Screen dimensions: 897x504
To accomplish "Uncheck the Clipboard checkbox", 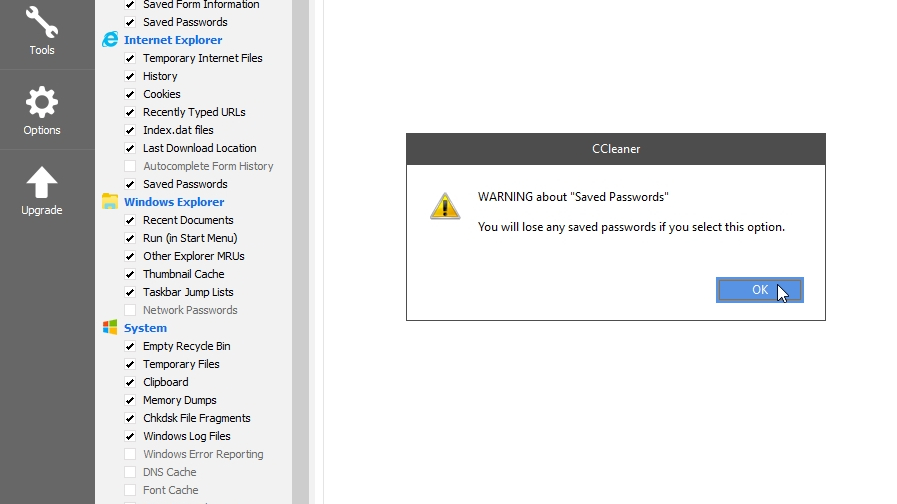I will pos(130,382).
